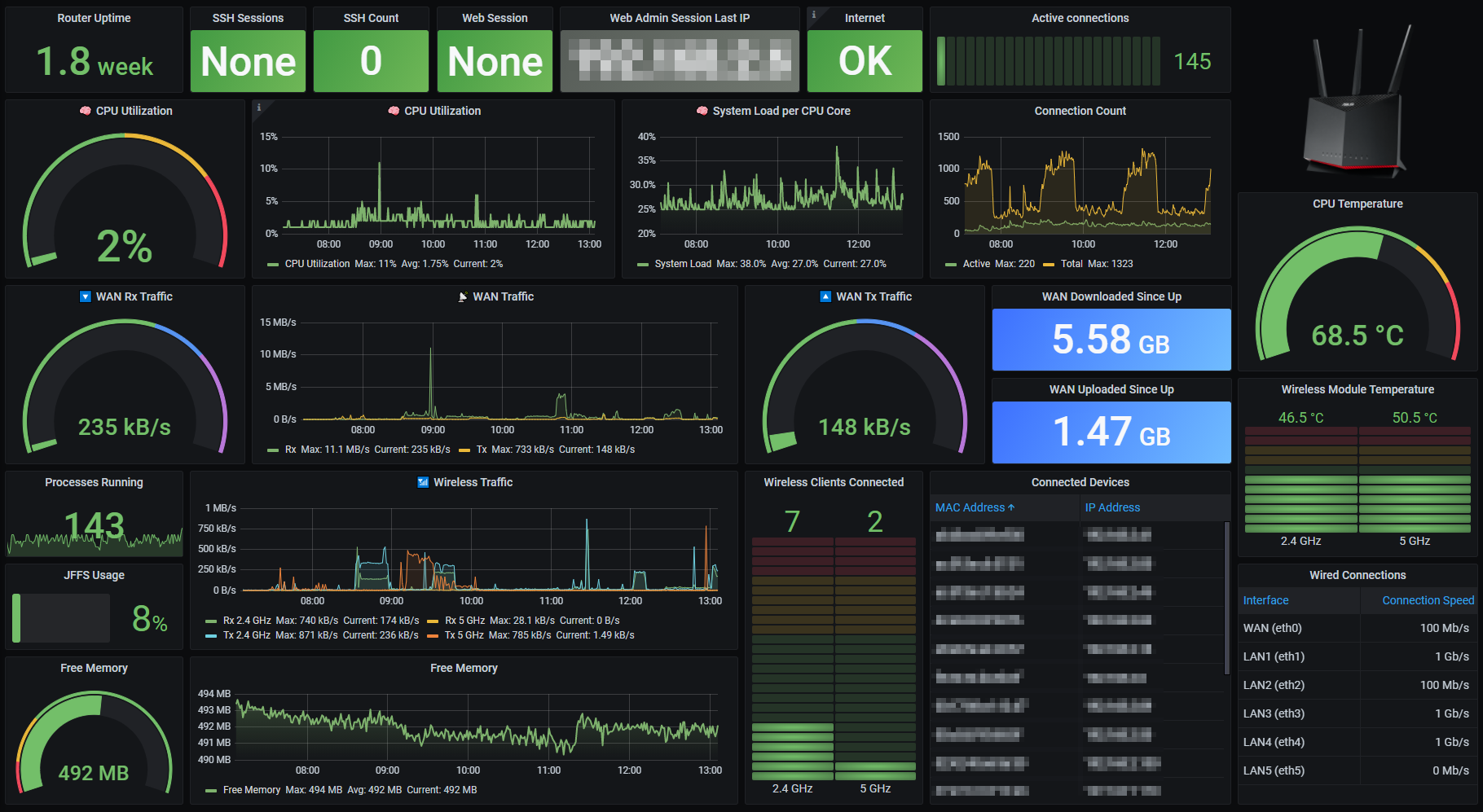Screen dimensions: 1483x812
Task: Click the down-arrow icon beside WAN Rx Traffic
Action: click(x=85, y=296)
